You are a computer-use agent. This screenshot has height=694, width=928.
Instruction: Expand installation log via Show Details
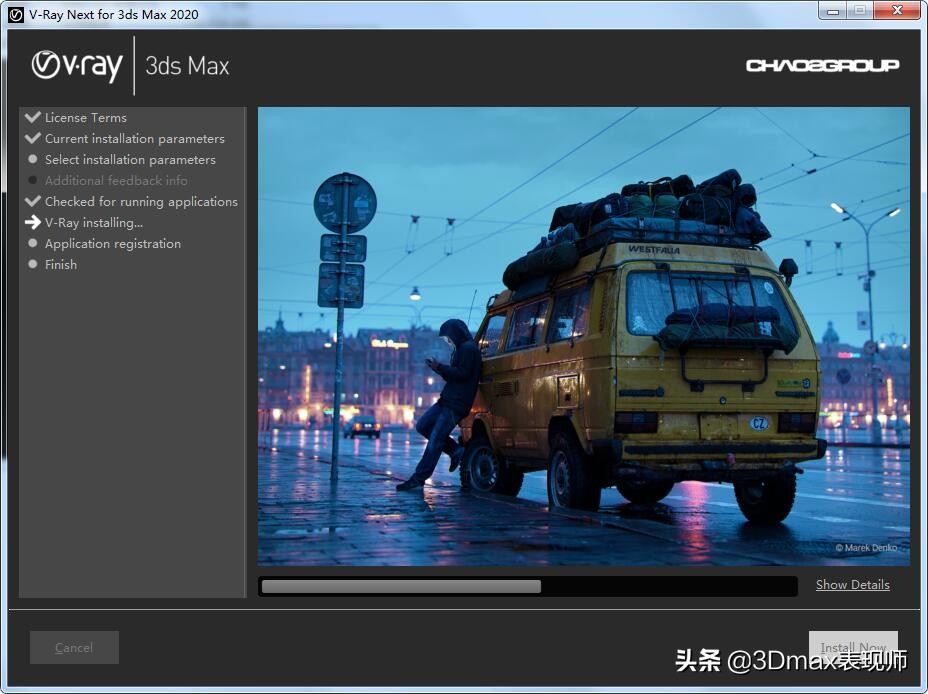tap(852, 584)
